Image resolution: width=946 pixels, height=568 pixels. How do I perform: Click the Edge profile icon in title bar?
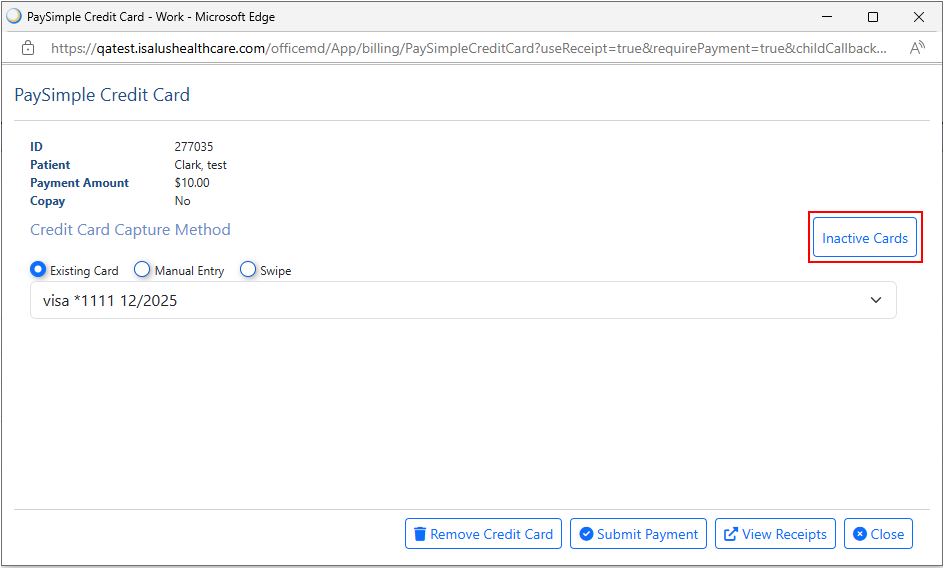(x=14, y=16)
